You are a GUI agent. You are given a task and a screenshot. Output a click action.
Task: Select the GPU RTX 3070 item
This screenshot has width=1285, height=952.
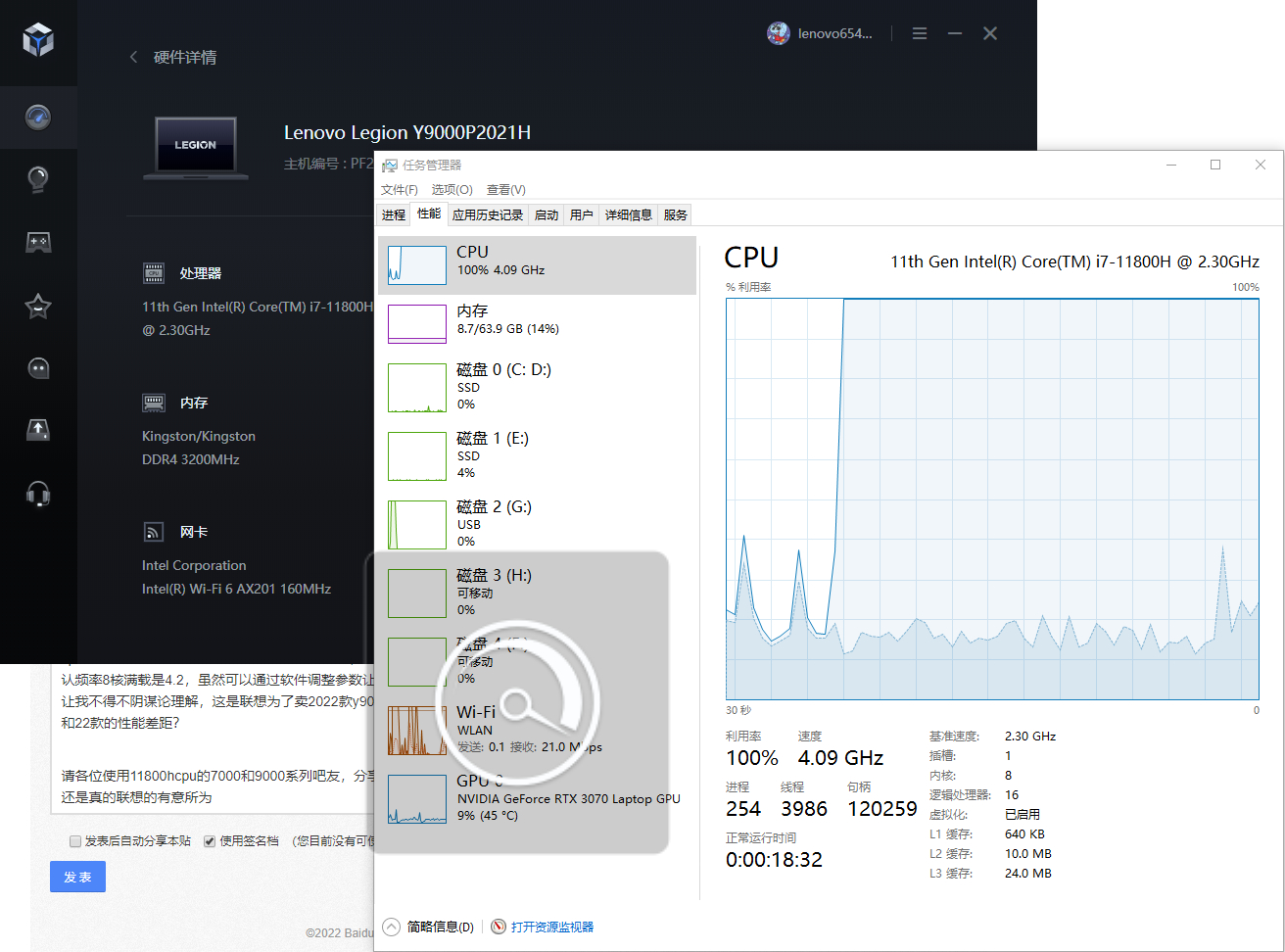pyautogui.click(x=538, y=798)
